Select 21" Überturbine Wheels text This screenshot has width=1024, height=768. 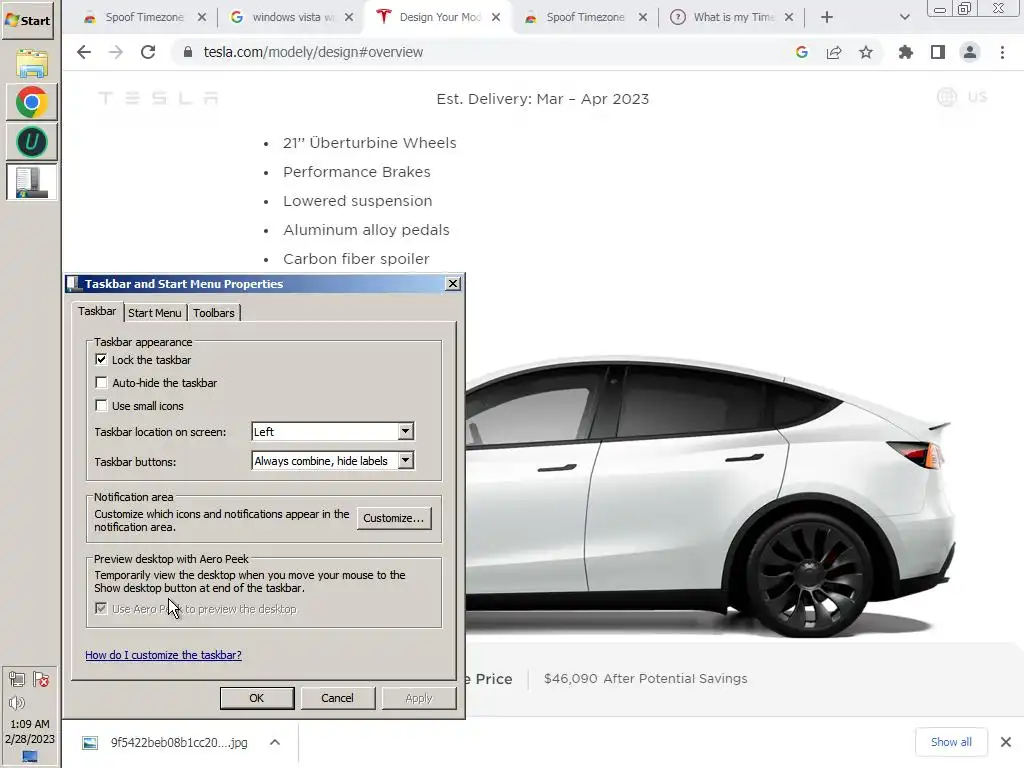tap(370, 143)
